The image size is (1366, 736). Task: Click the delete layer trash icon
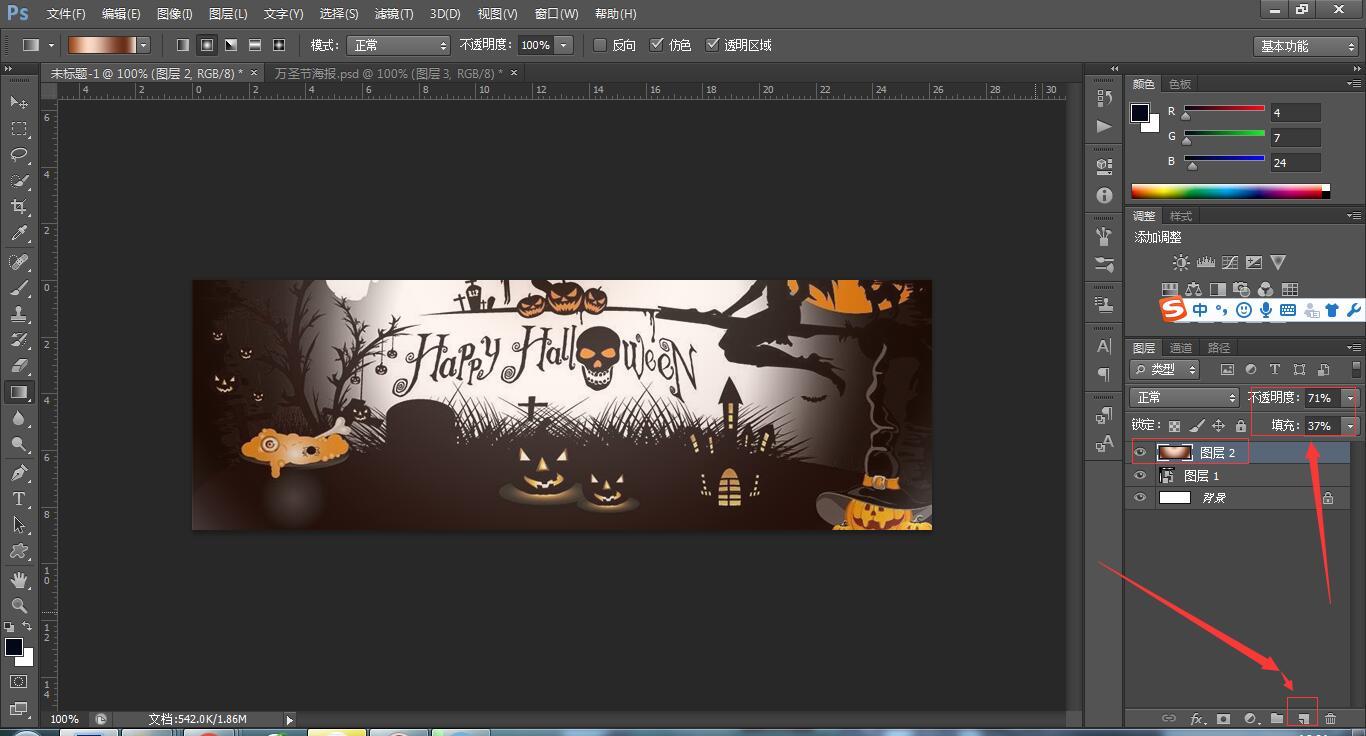point(1330,718)
